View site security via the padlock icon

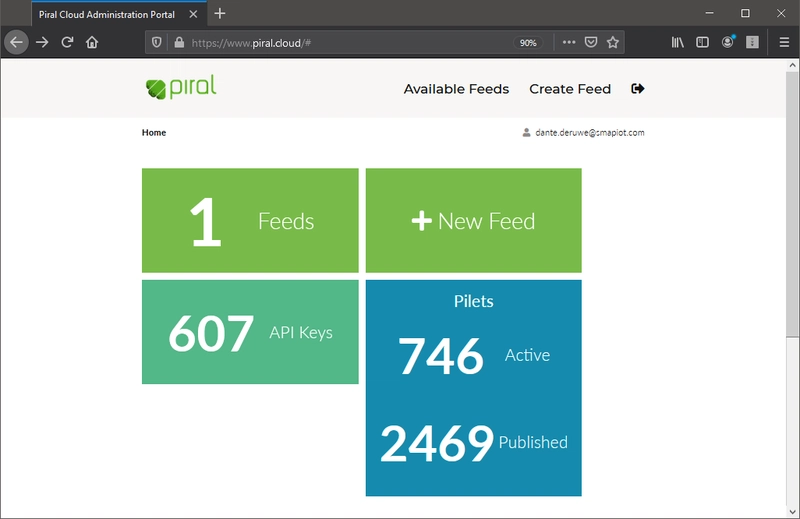point(179,42)
